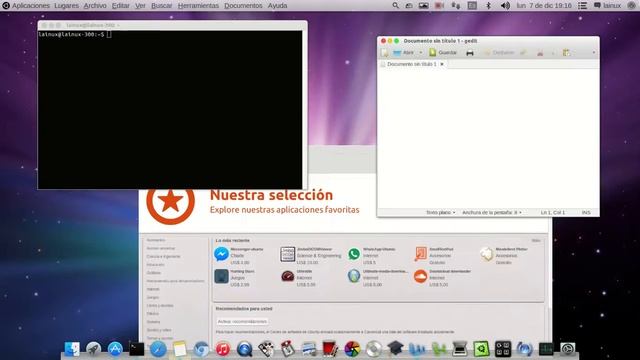Click 'Activar recomendaciones' in Software Center
Screen dimensions: 640x360
coord(242,322)
